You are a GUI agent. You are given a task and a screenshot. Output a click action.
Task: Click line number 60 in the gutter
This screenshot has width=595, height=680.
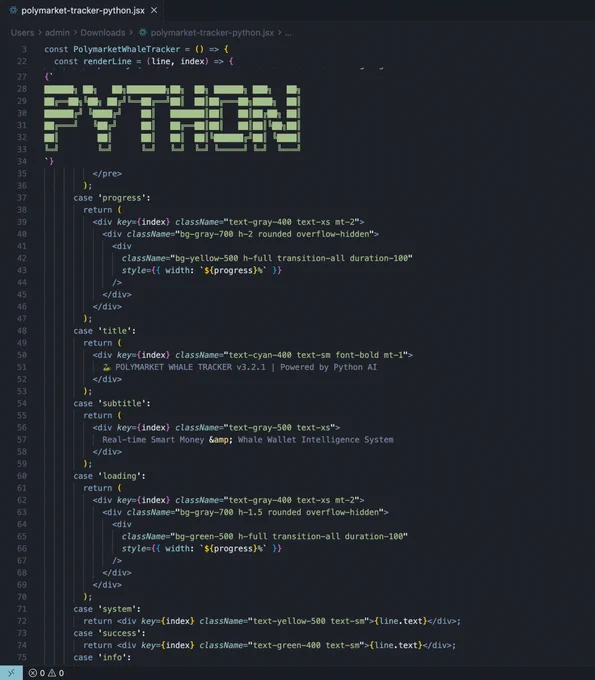coord(22,476)
